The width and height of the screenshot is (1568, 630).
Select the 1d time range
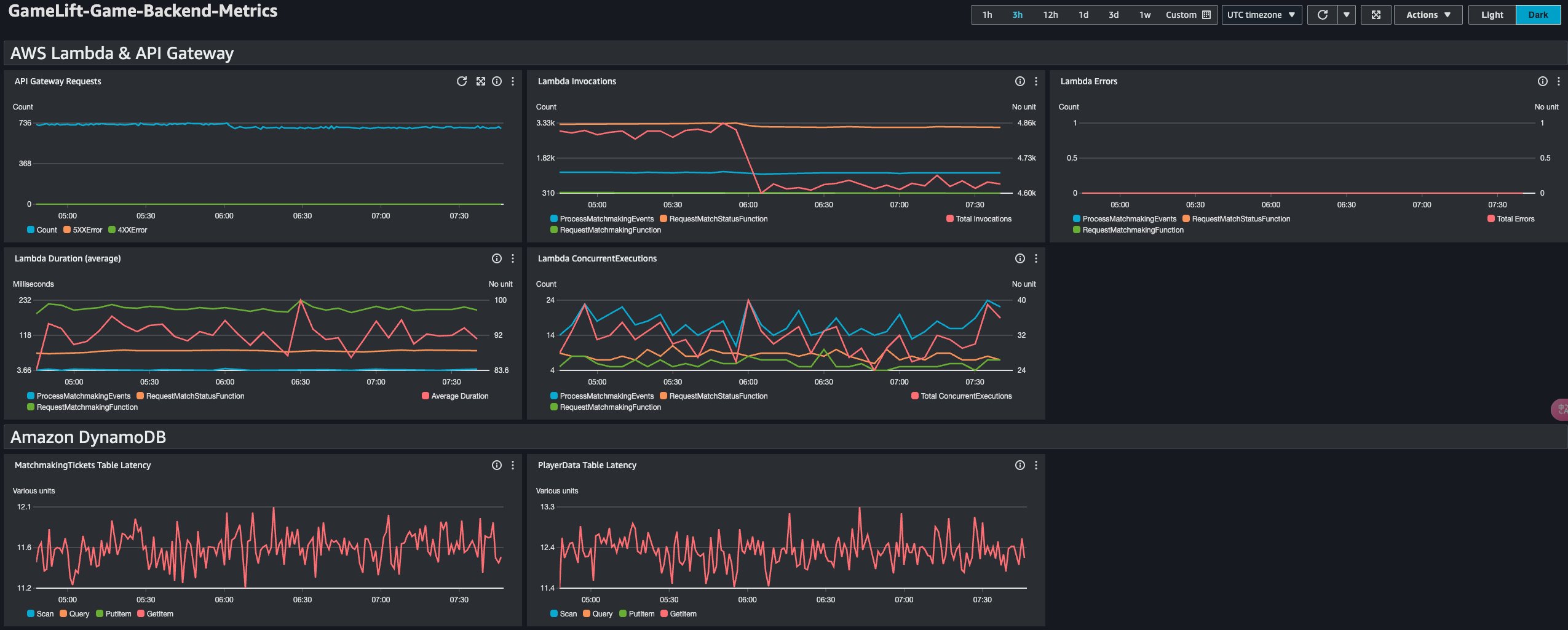click(x=1083, y=15)
